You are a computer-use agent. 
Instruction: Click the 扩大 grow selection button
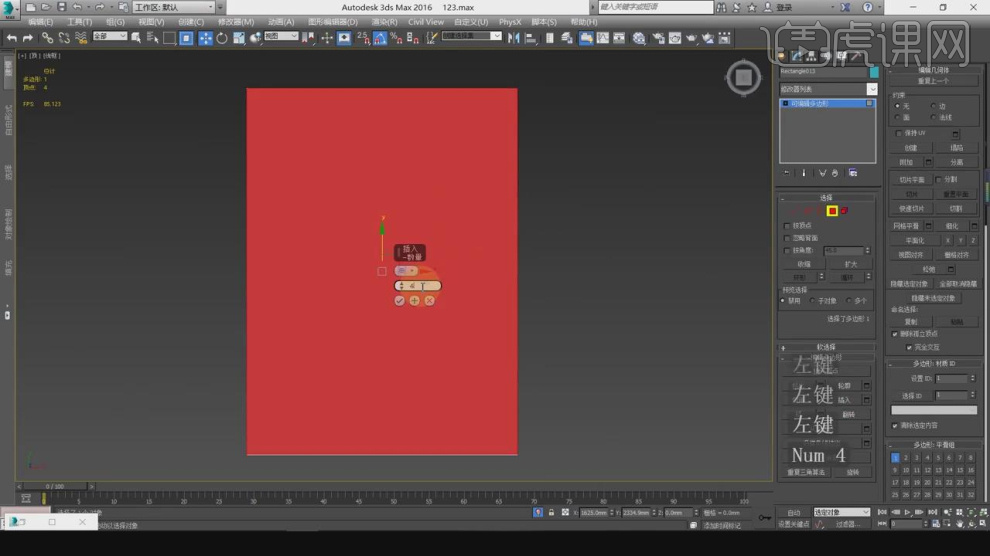(x=851, y=264)
